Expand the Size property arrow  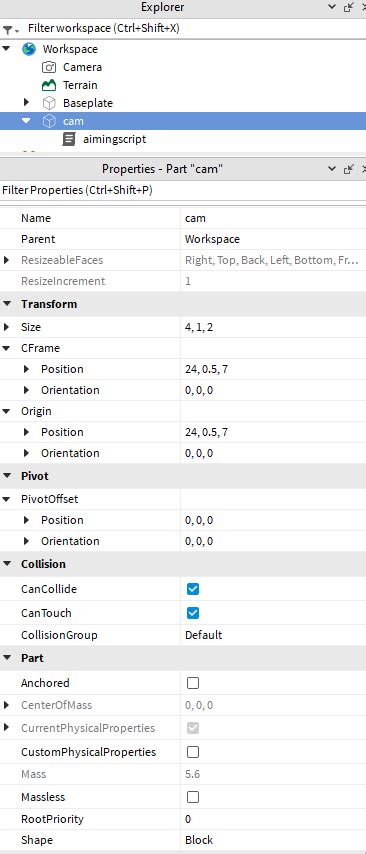pyautogui.click(x=7, y=327)
